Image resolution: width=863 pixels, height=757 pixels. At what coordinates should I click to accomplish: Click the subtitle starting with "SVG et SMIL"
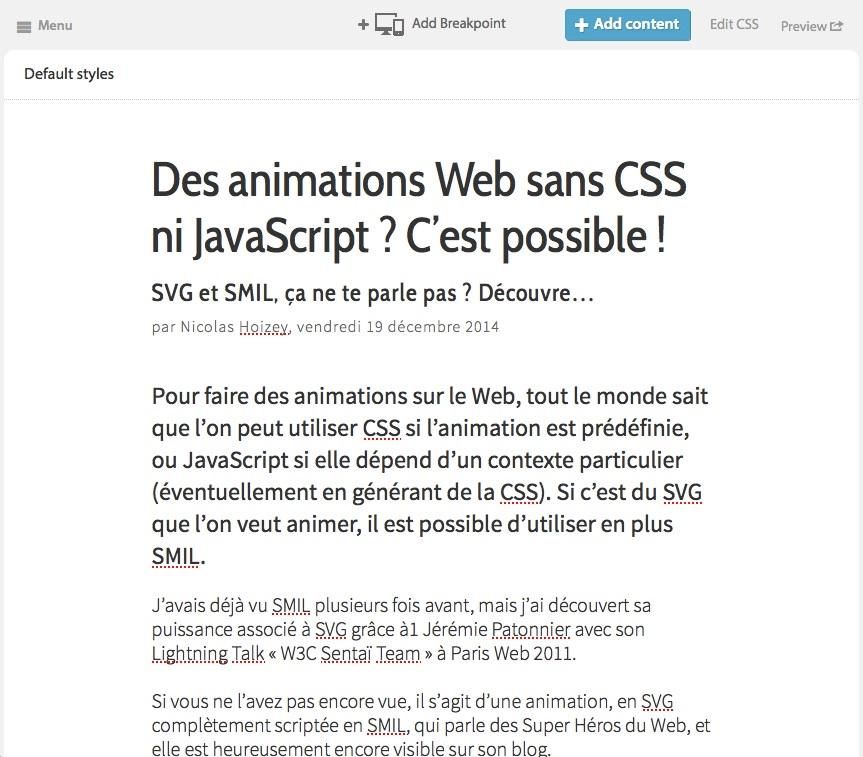point(372,294)
